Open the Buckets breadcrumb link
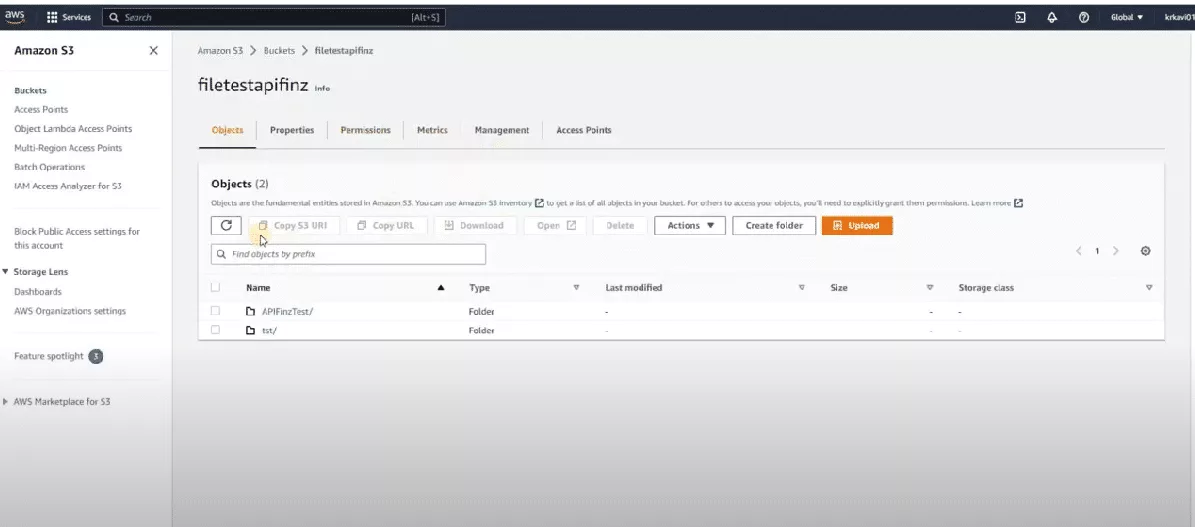 tap(280, 50)
